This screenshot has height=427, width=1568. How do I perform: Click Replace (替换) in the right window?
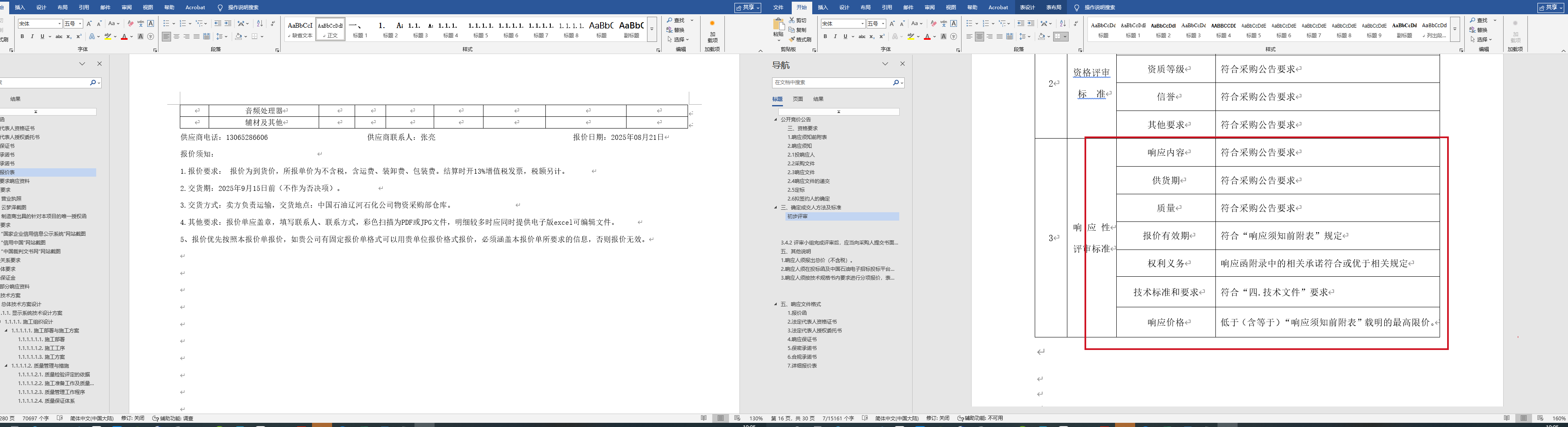tap(1478, 30)
